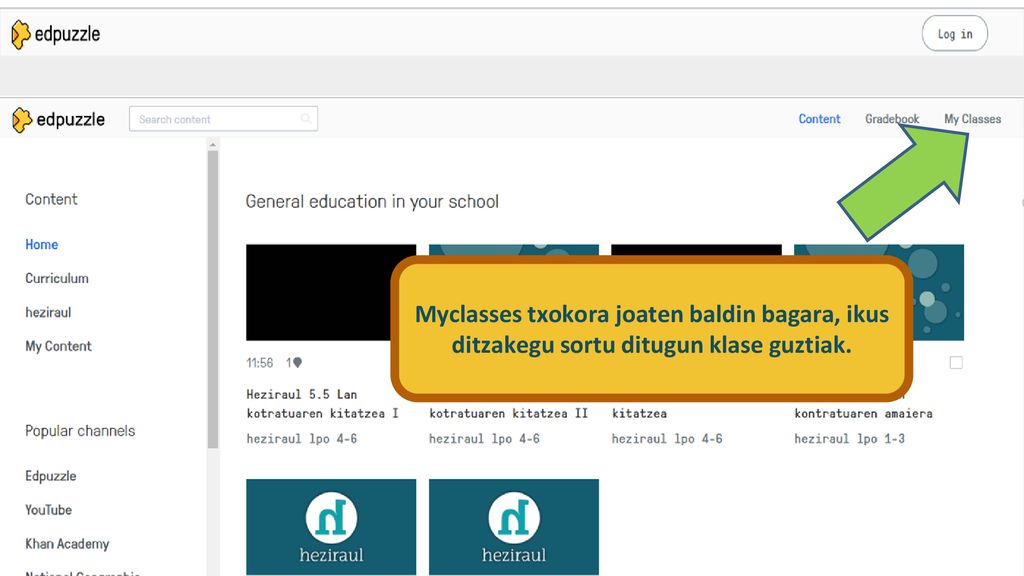Open the YouTube popular channel
This screenshot has width=1024, height=576.
pos(48,510)
